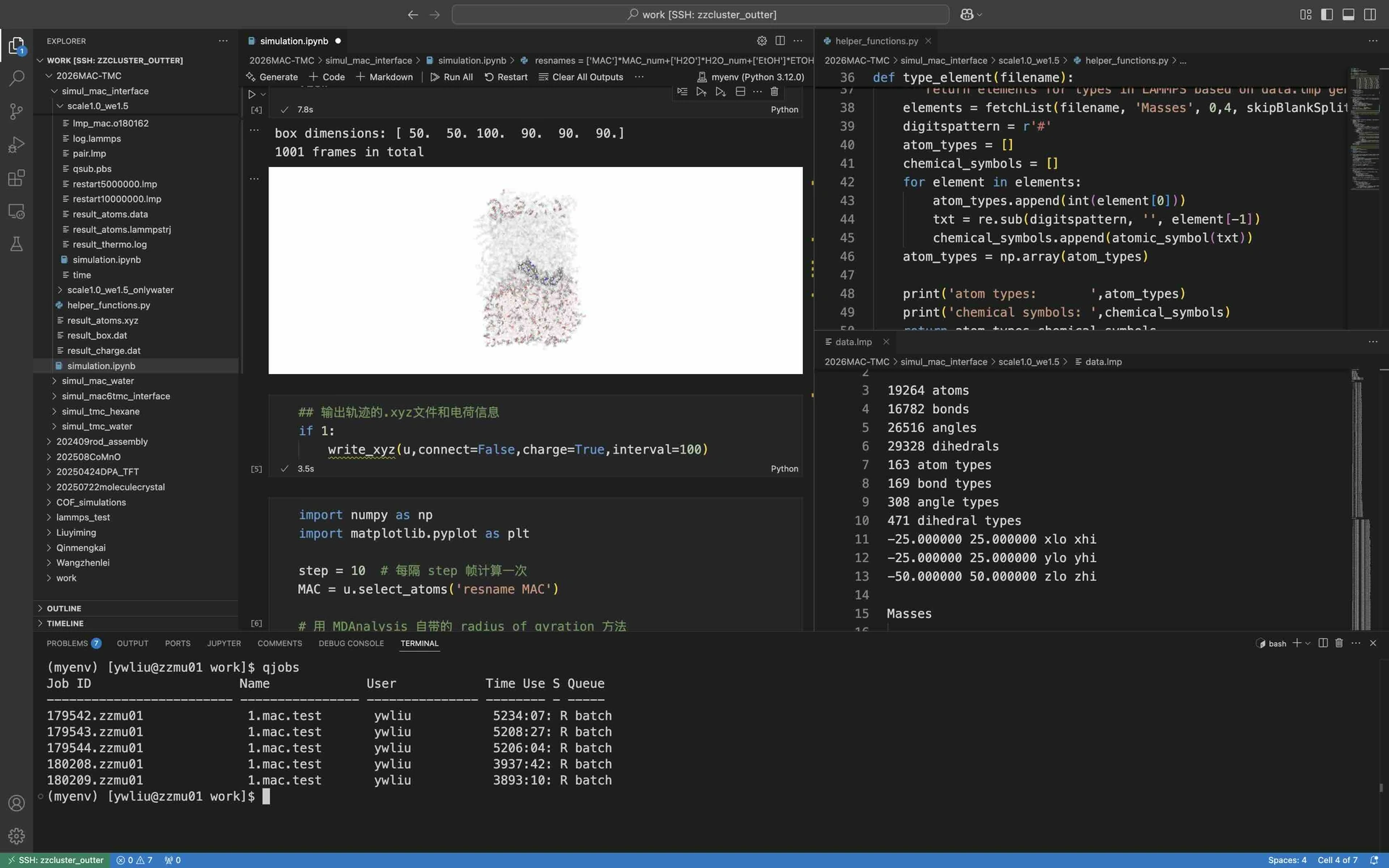Select the data.lmp editor tab
The image size is (1389, 868).
(x=853, y=342)
